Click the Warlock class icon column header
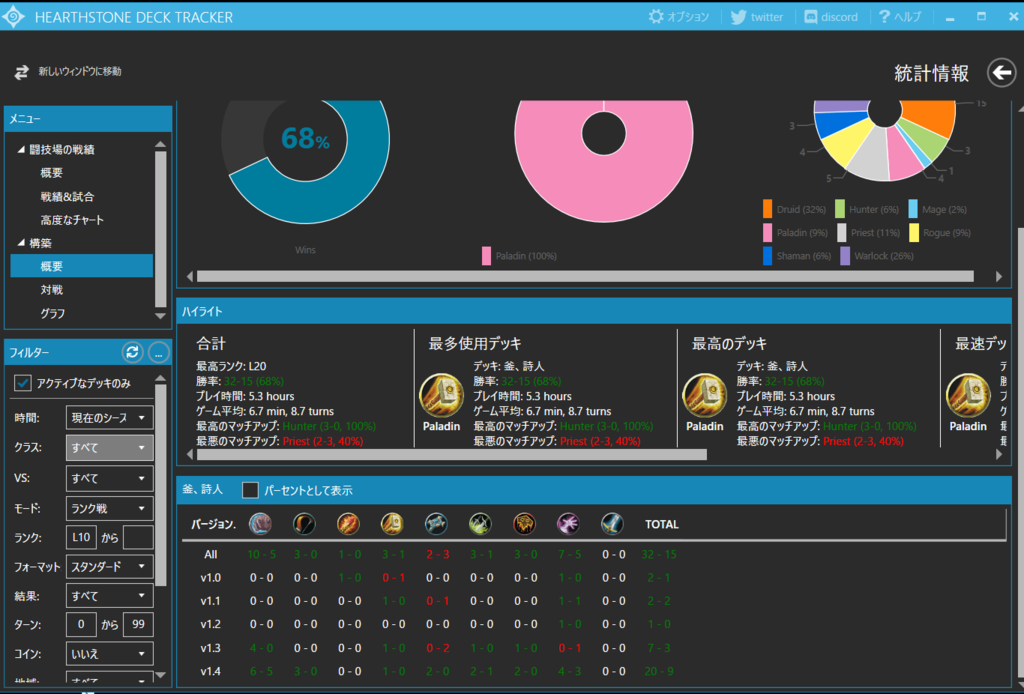1024x694 pixels. click(568, 524)
